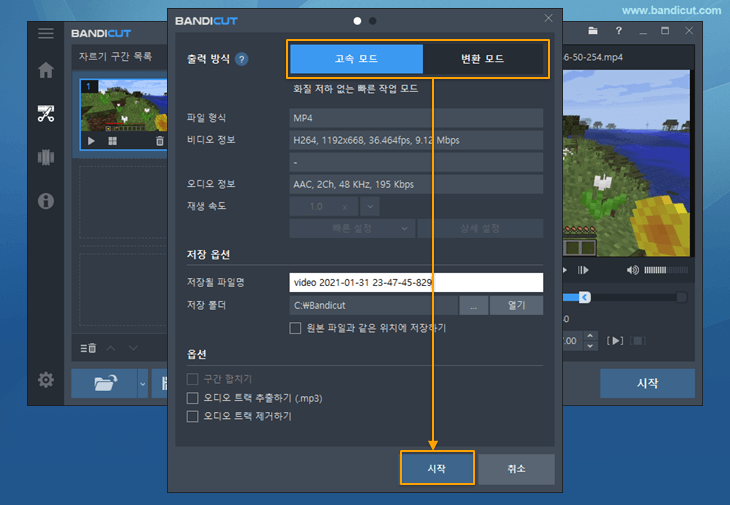Click the 1.0 x playback speed field
This screenshot has width=730, height=505.
point(324,206)
